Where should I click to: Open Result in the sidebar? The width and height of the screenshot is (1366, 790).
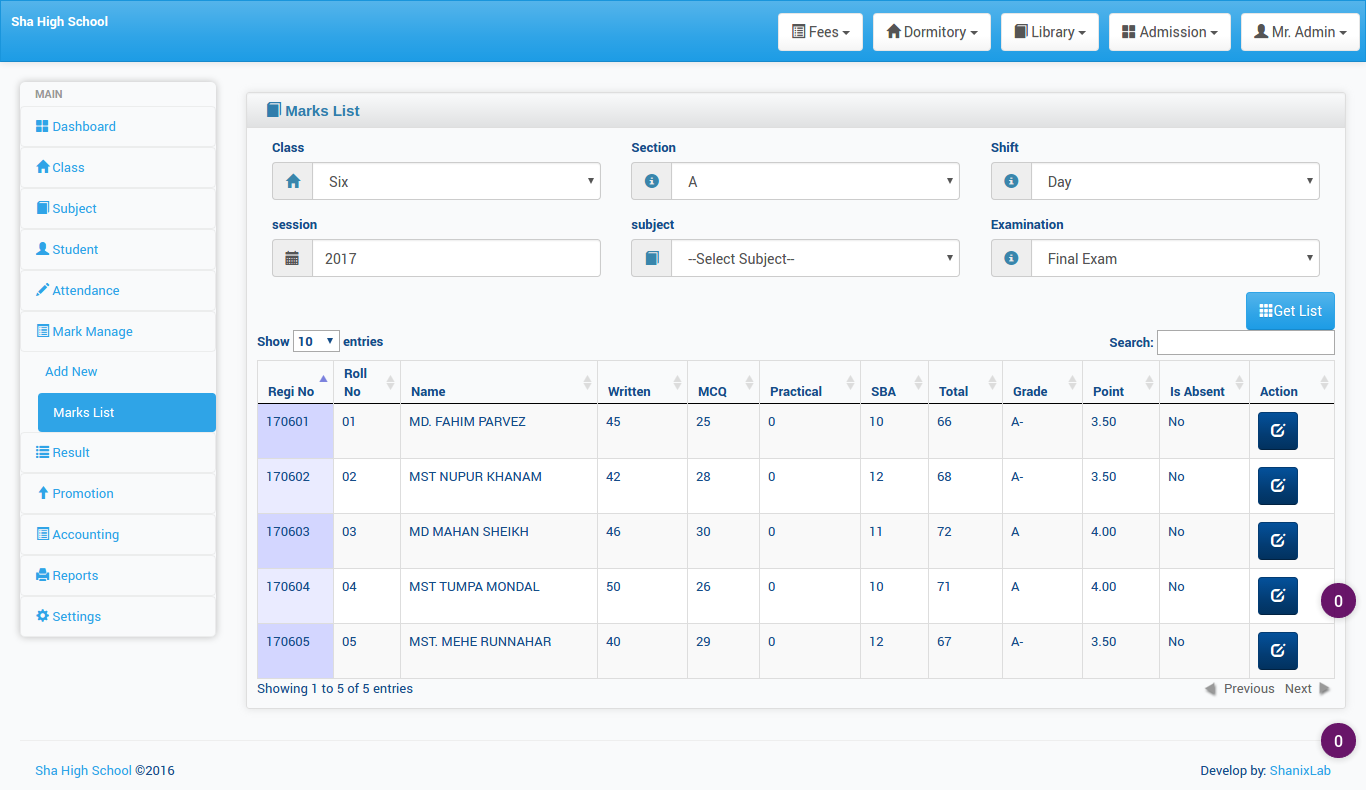pos(118,453)
